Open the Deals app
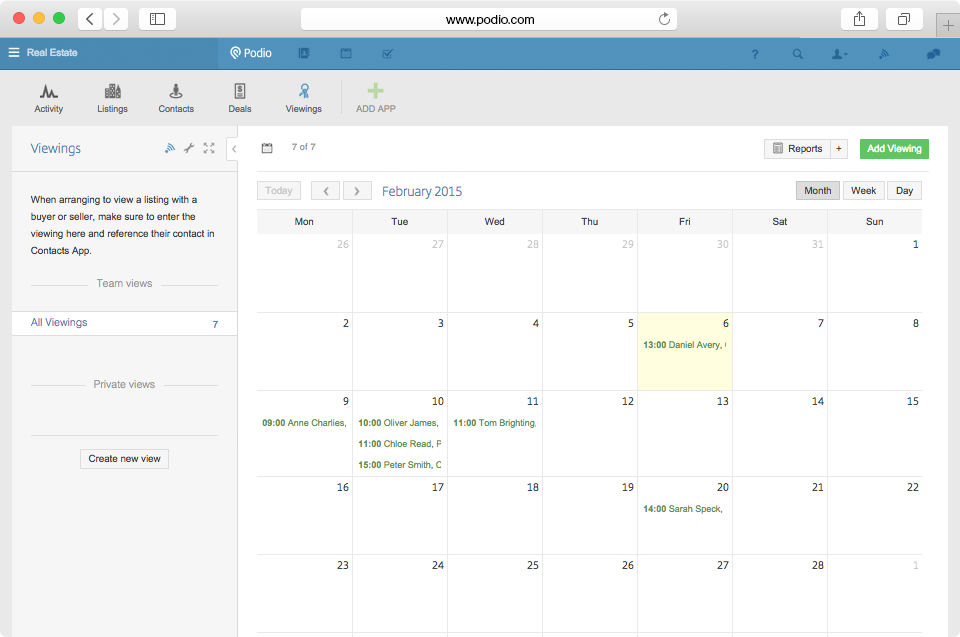960x637 pixels. tap(240, 97)
